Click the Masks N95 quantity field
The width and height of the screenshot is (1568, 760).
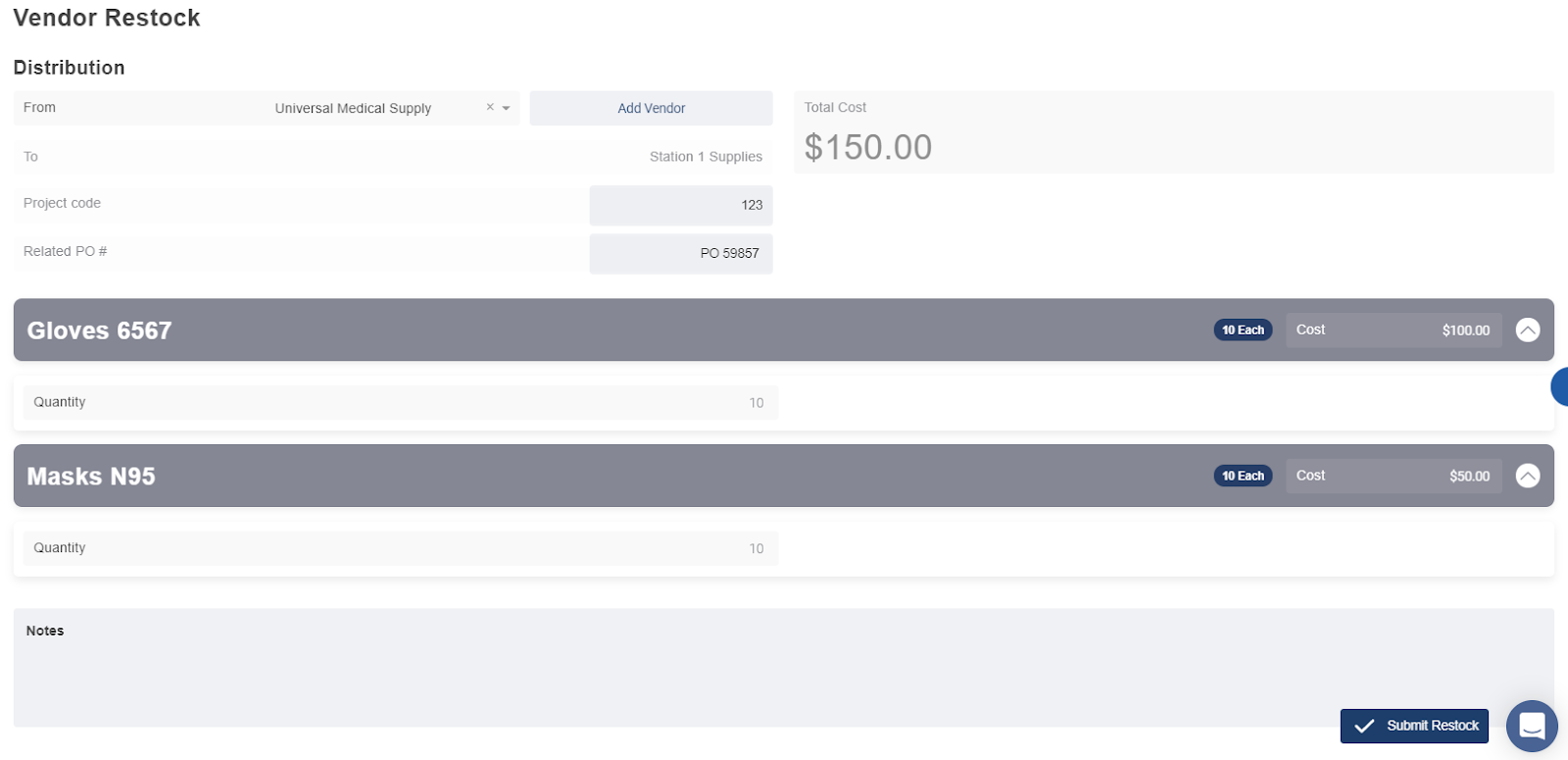400,548
